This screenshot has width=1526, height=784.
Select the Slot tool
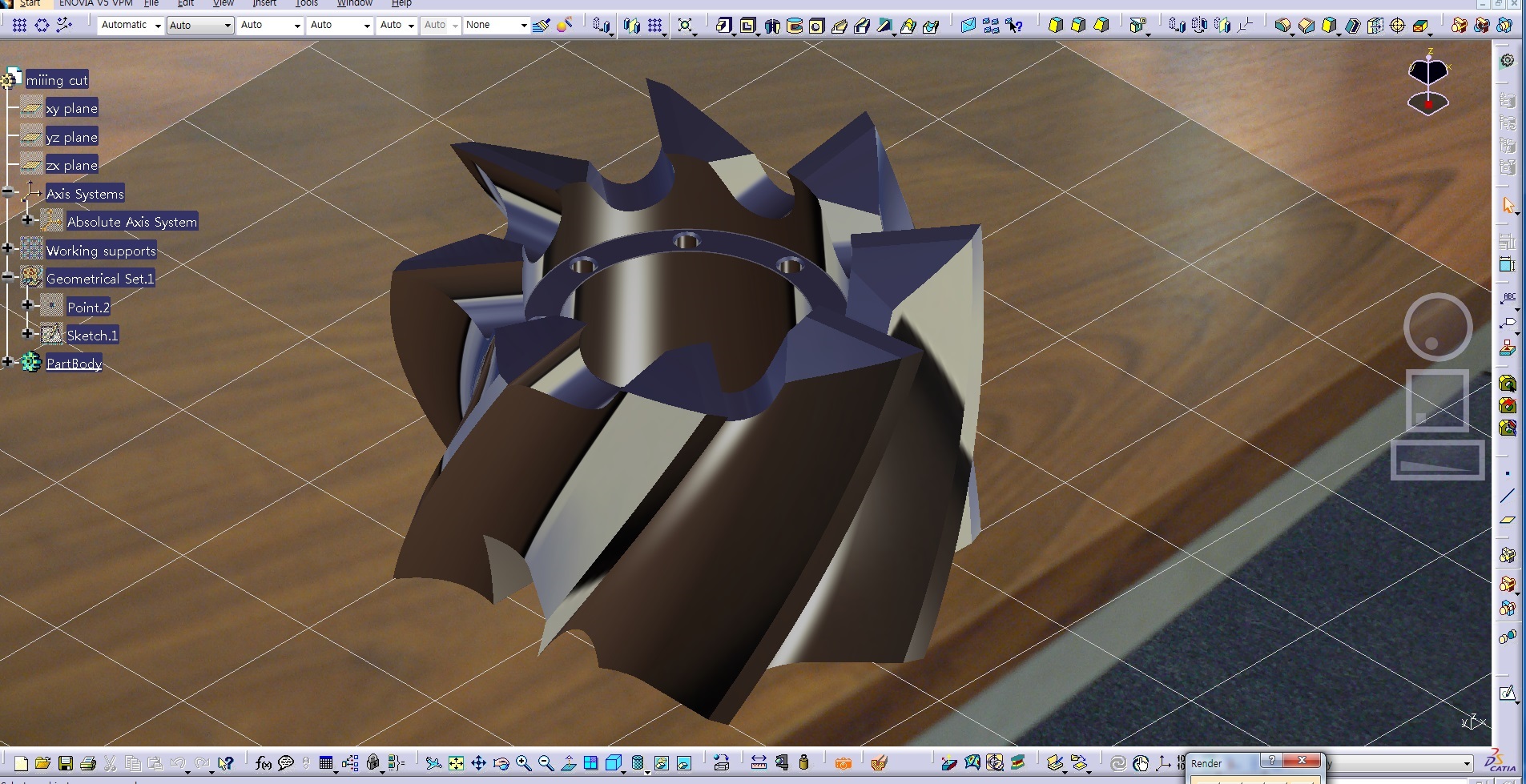click(862, 26)
